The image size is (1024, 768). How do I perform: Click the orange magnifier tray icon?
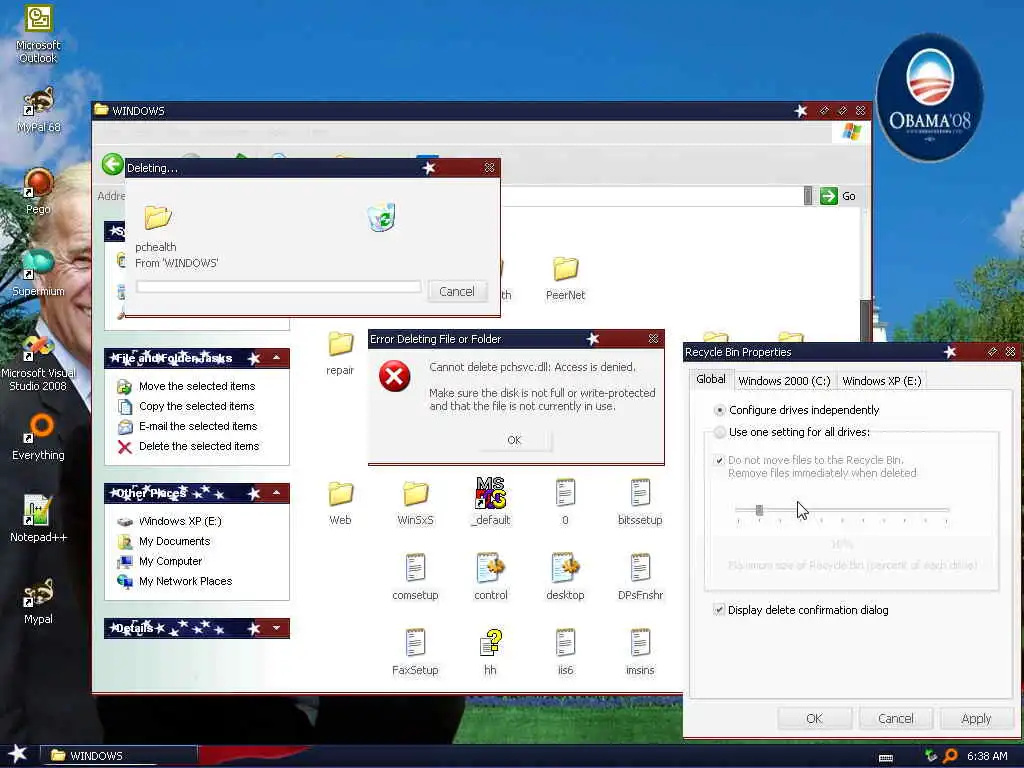click(950, 756)
